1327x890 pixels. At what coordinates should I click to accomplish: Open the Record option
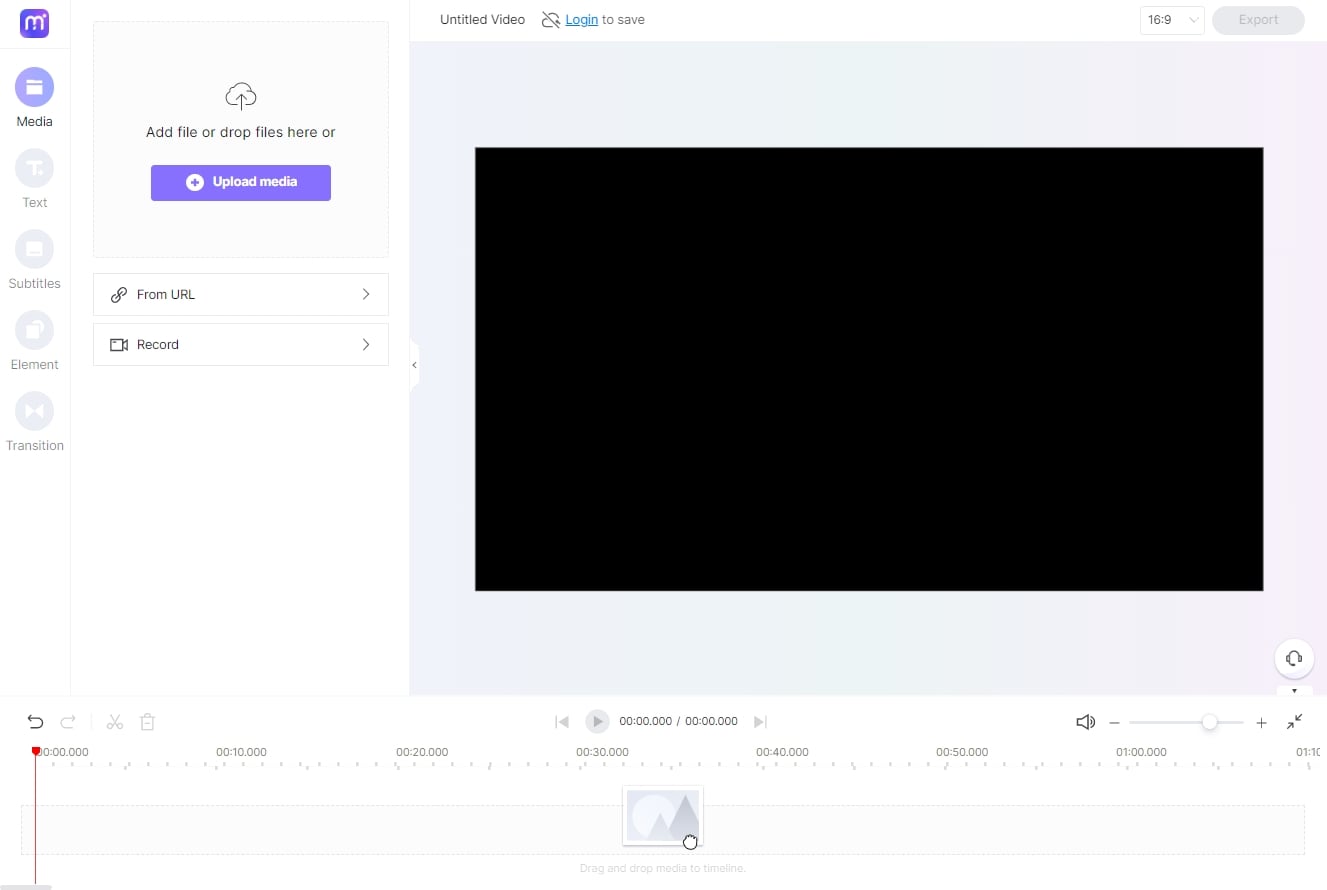point(241,344)
